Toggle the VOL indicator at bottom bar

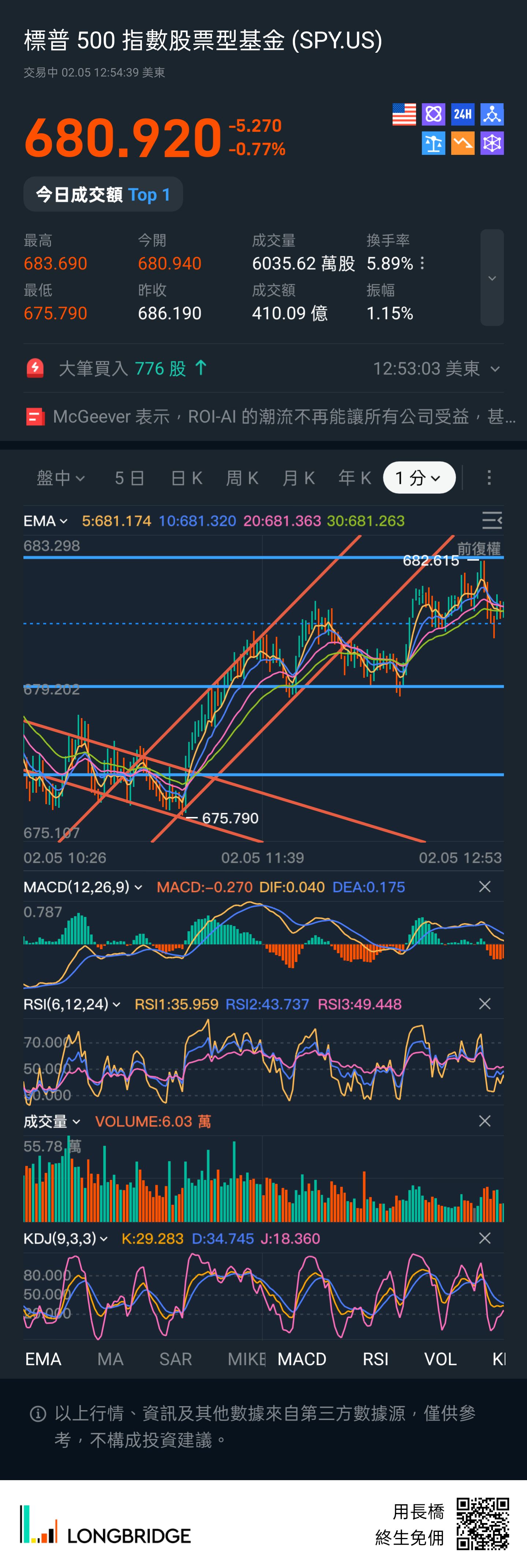click(440, 1359)
